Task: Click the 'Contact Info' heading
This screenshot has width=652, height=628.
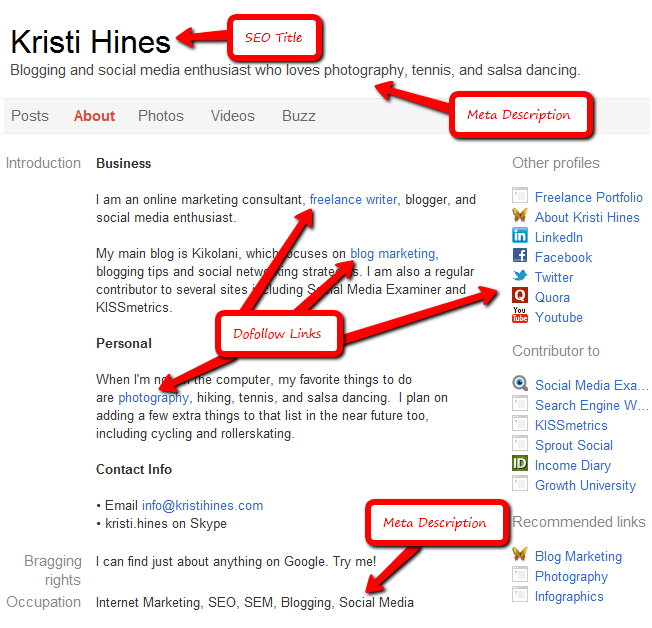Action: [x=134, y=470]
